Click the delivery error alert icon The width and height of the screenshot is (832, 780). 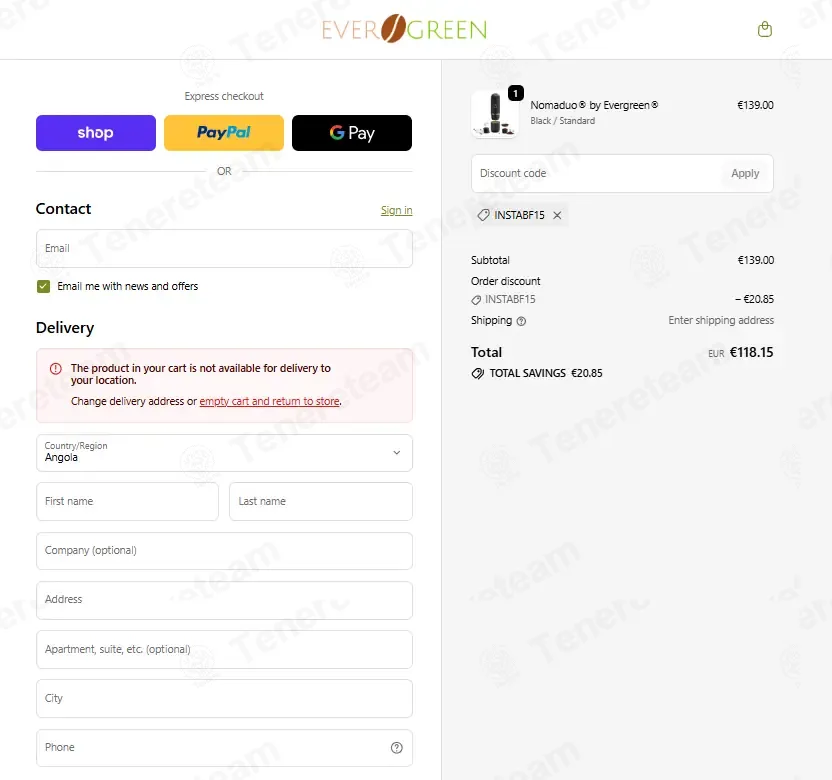pos(56,369)
